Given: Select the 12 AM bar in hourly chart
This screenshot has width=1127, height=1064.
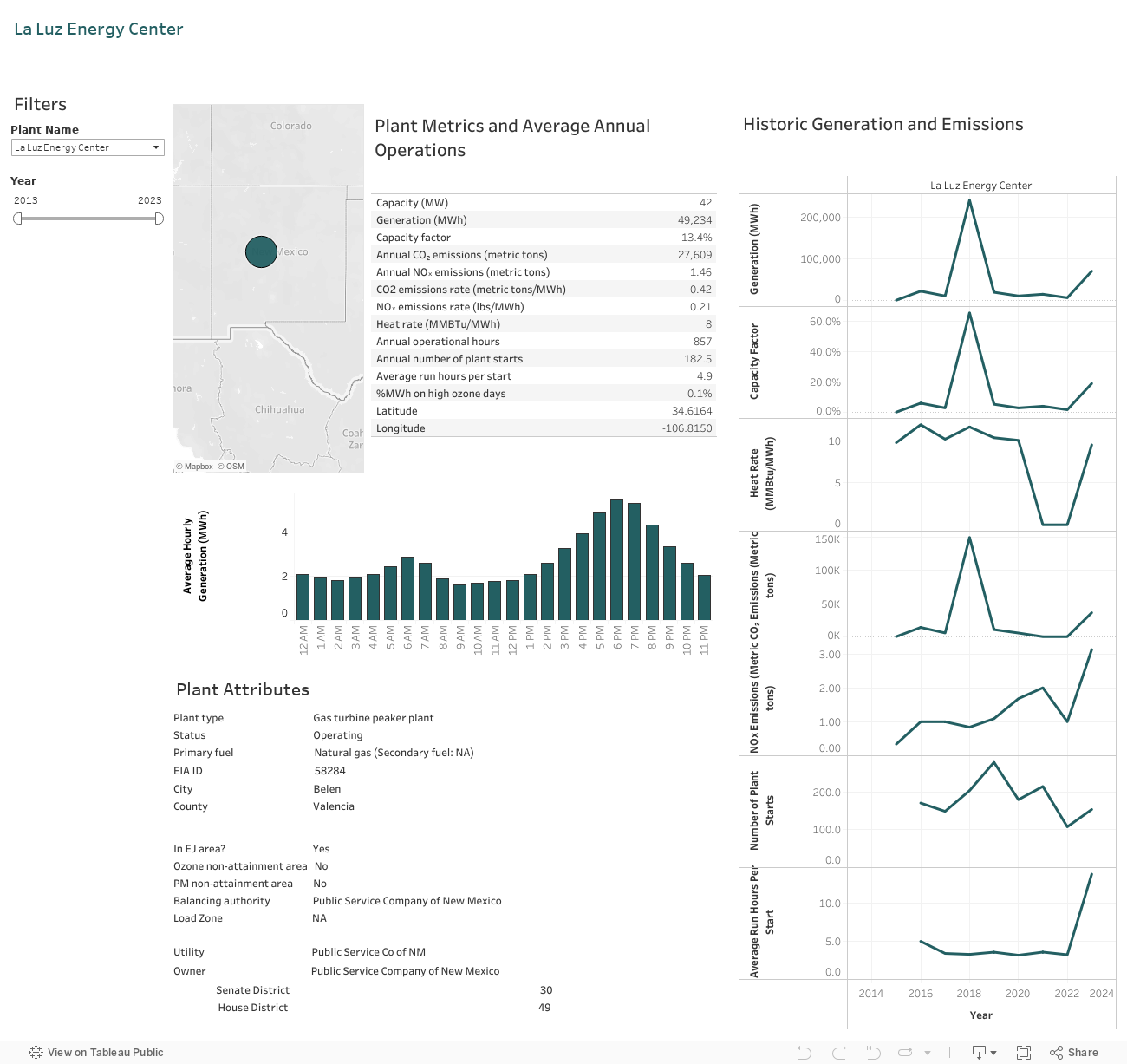Looking at the screenshot, I should (x=303, y=597).
